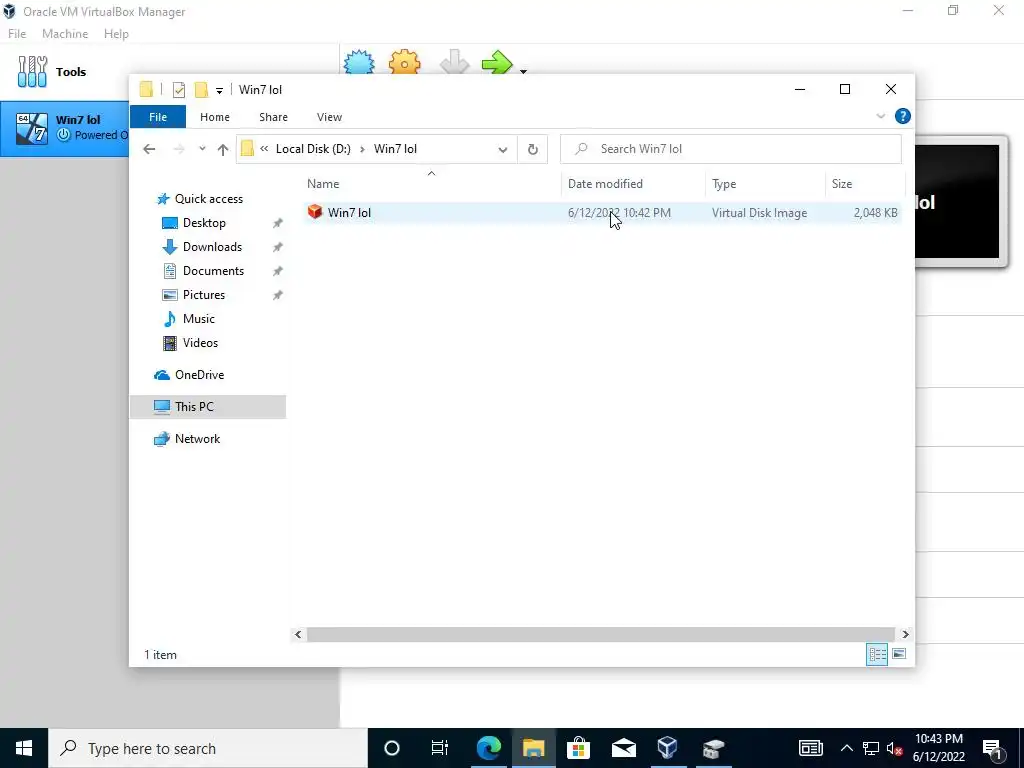1024x768 pixels.
Task: Click the Search Win7 lol field
Action: coord(731,149)
